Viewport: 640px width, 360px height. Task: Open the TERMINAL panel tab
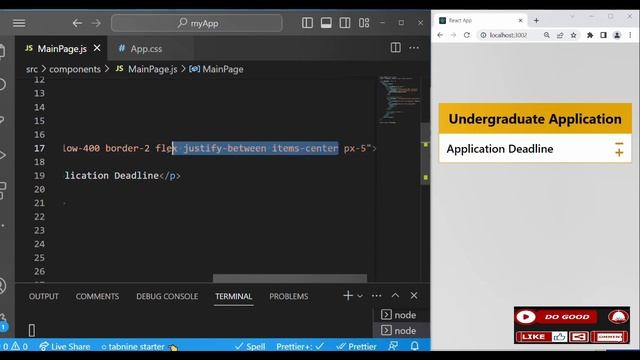(233, 296)
